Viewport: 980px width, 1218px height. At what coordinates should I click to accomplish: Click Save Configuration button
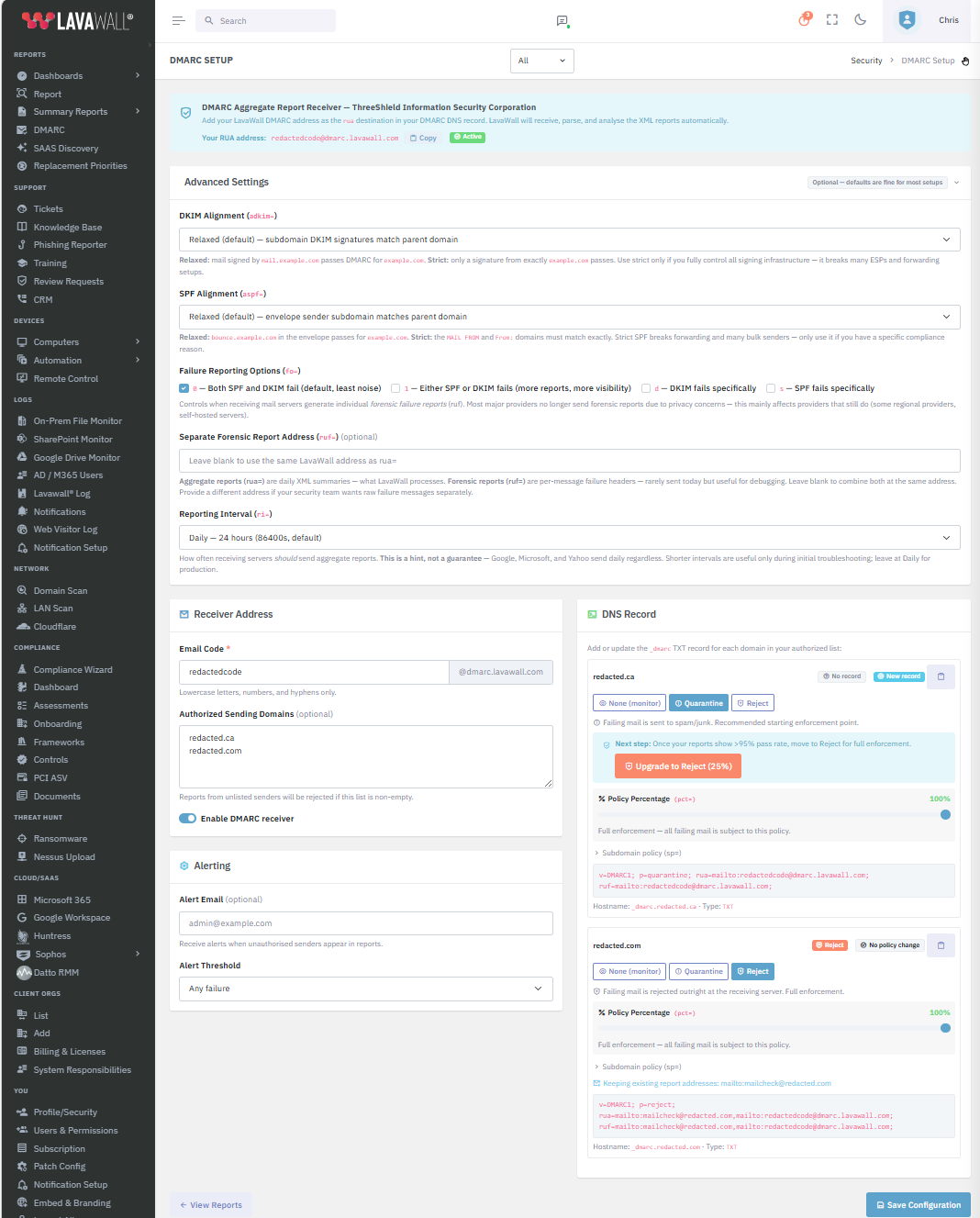(x=919, y=1205)
